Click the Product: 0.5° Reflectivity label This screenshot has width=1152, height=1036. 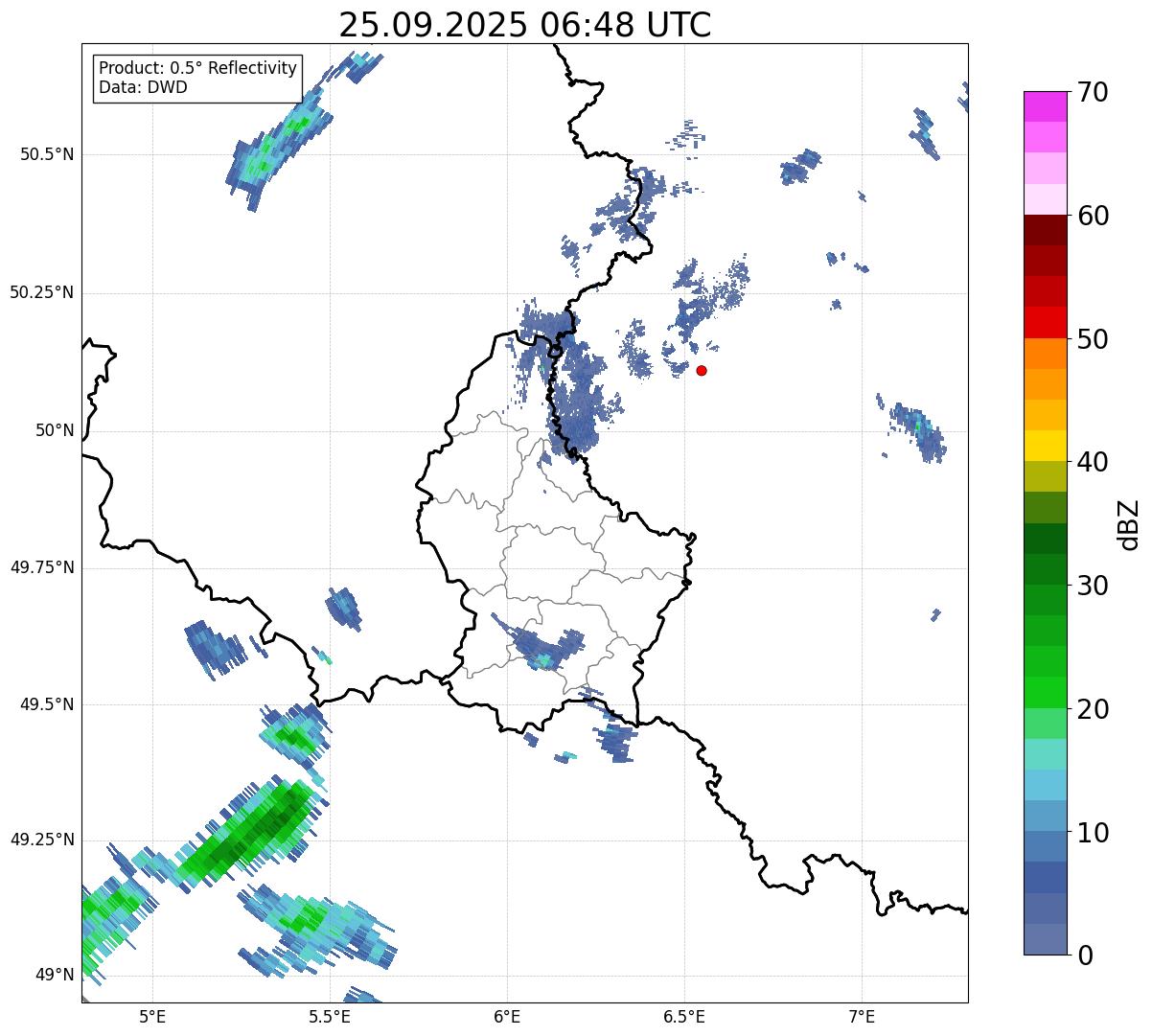point(197,69)
